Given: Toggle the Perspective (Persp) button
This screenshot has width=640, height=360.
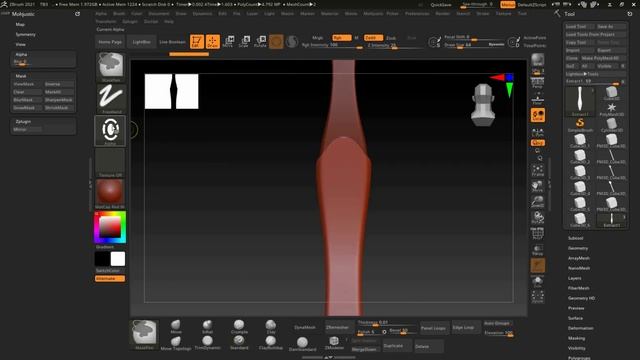Looking at the screenshot, I should (x=538, y=83).
